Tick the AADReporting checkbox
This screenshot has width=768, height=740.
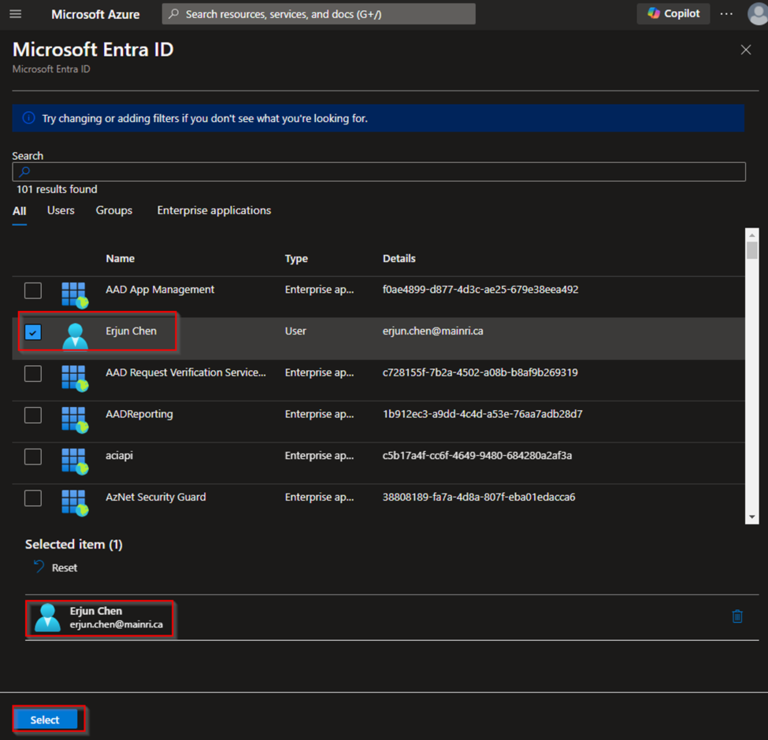coord(33,415)
